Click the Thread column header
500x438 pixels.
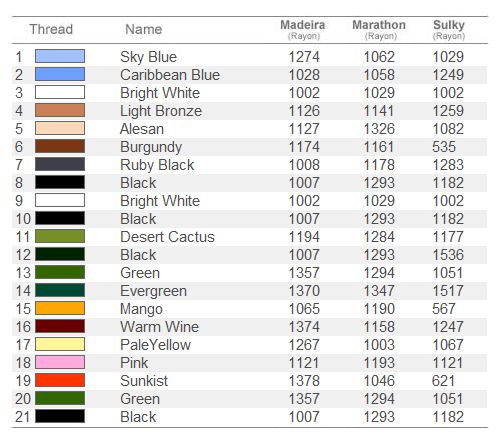pos(51,29)
